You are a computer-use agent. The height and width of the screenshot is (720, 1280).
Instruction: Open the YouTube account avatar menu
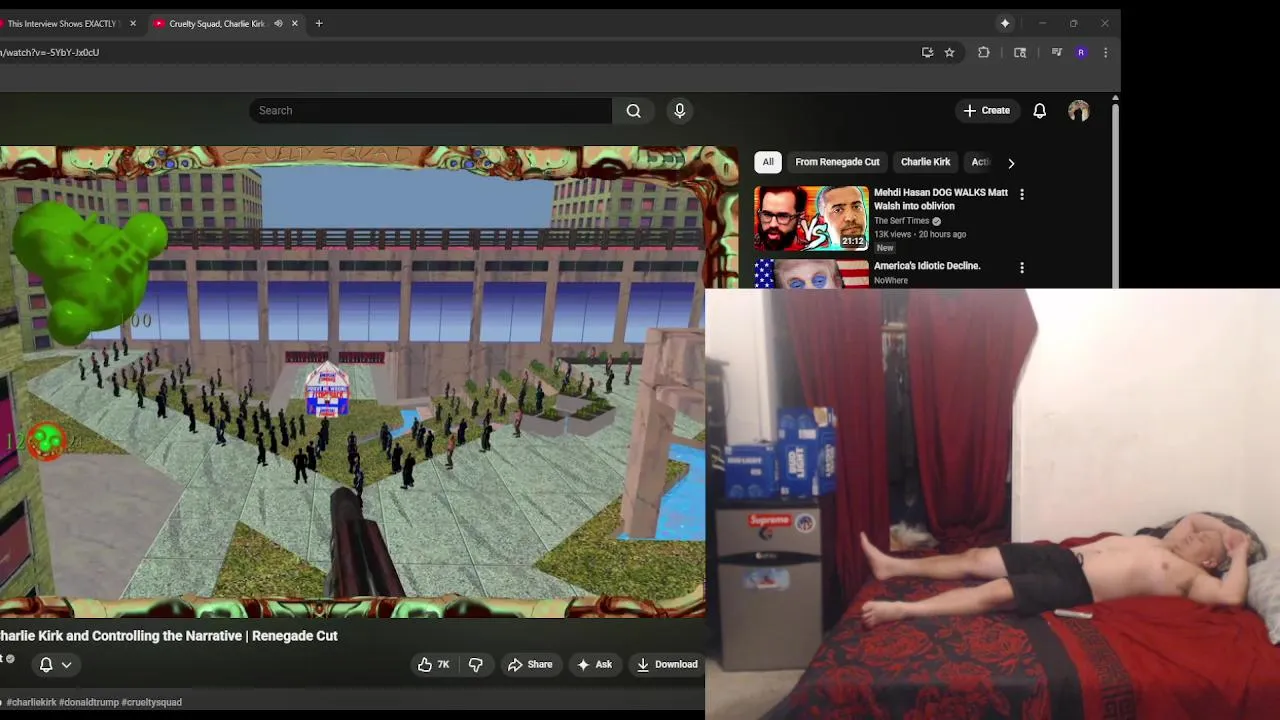[x=1078, y=111]
